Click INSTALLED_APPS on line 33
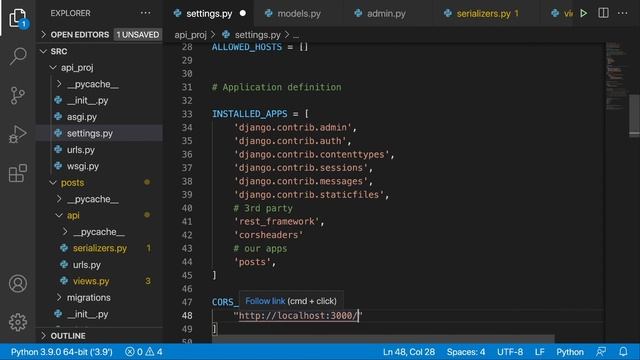The image size is (640, 360). (249, 114)
